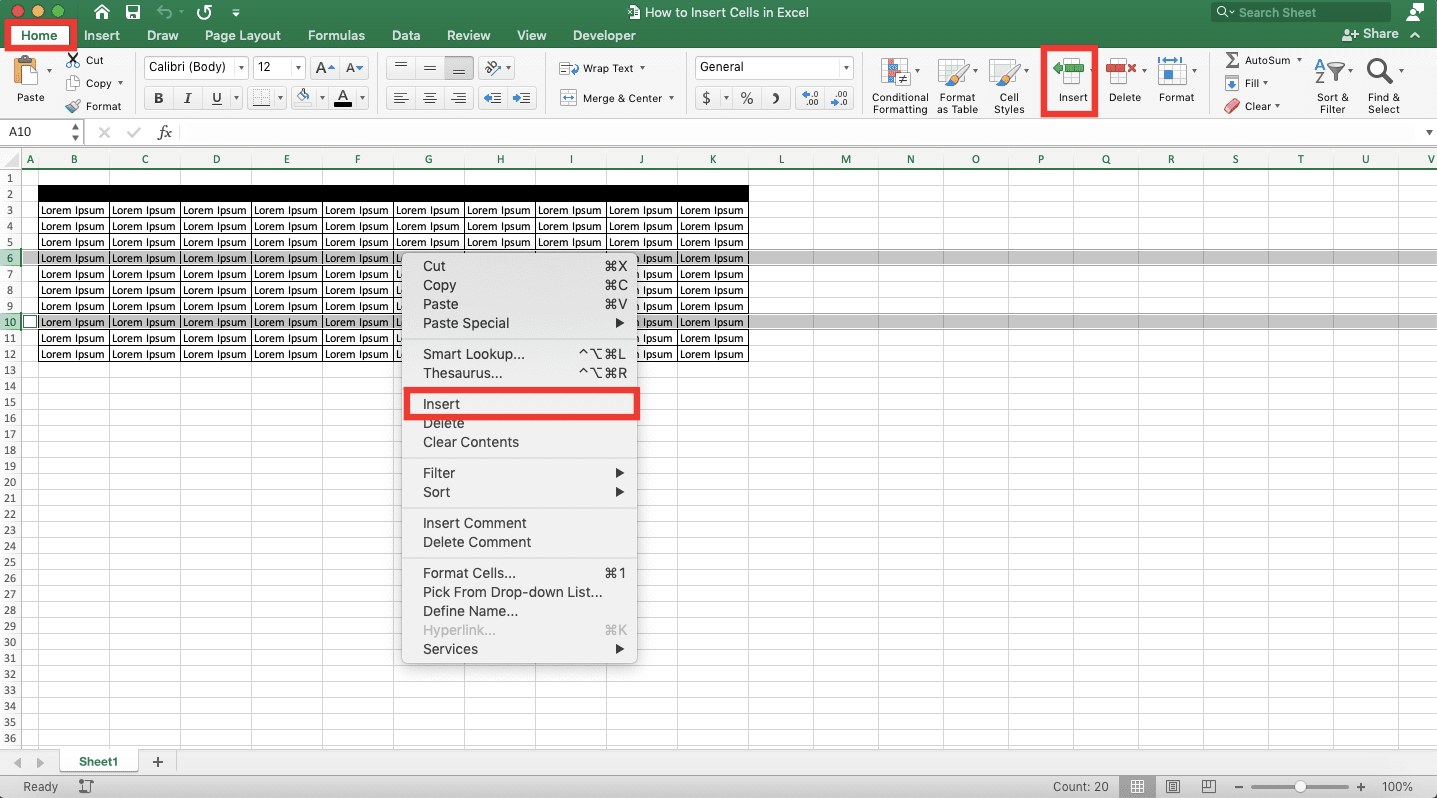Activate the Format painter brush
1437x798 pixels.
(x=73, y=106)
